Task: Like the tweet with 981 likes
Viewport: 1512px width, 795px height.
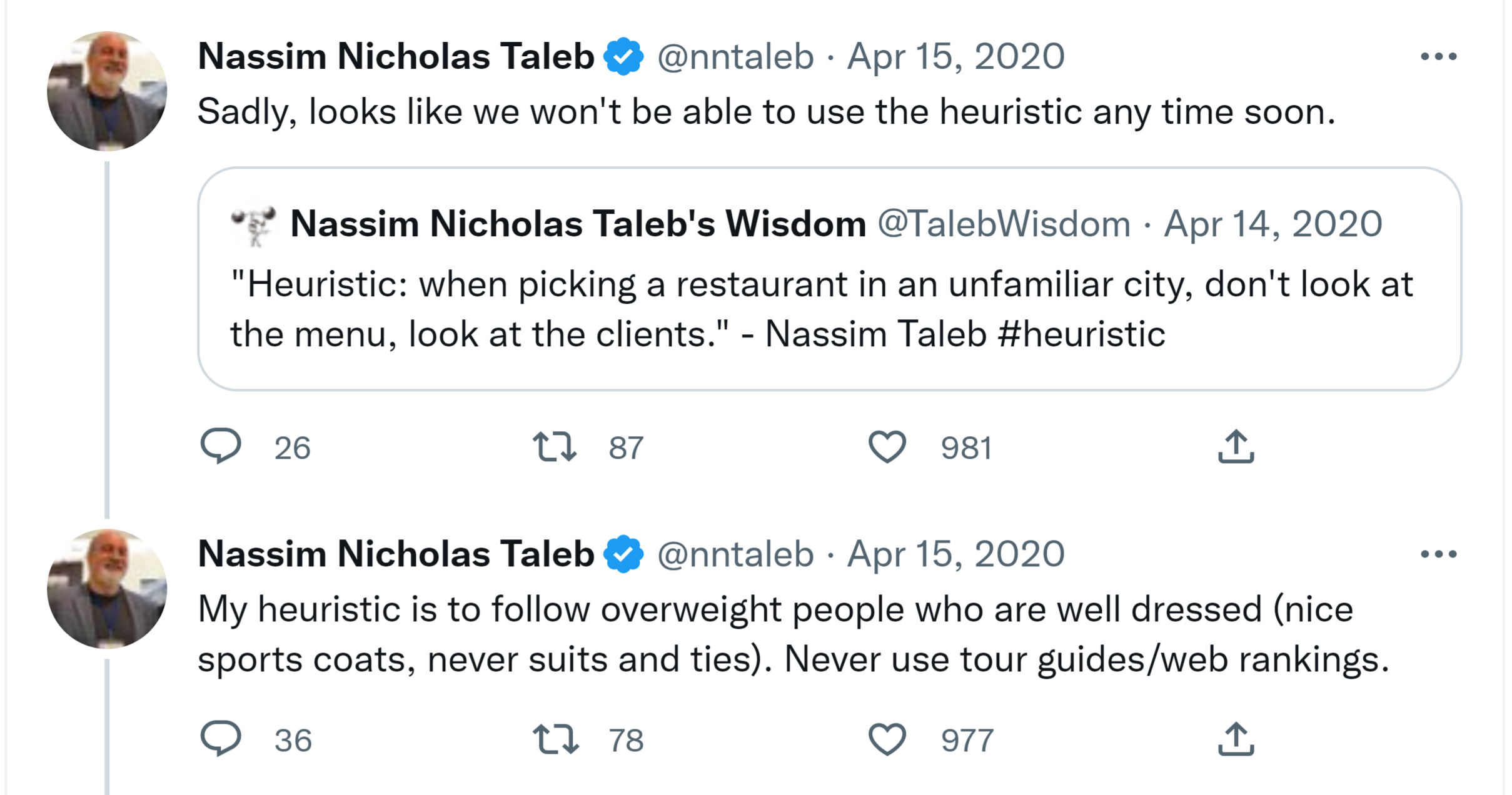Action: 887,447
